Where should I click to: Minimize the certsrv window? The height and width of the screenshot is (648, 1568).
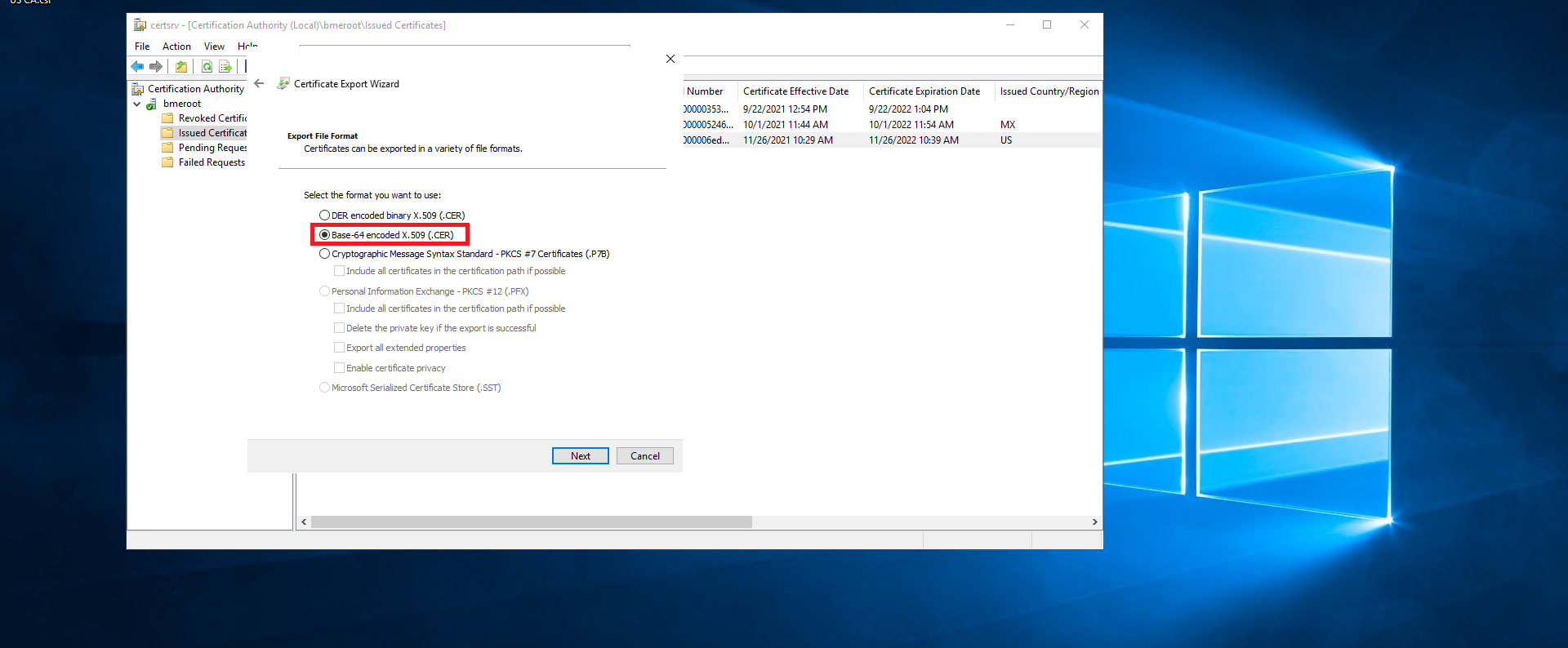point(1010,25)
